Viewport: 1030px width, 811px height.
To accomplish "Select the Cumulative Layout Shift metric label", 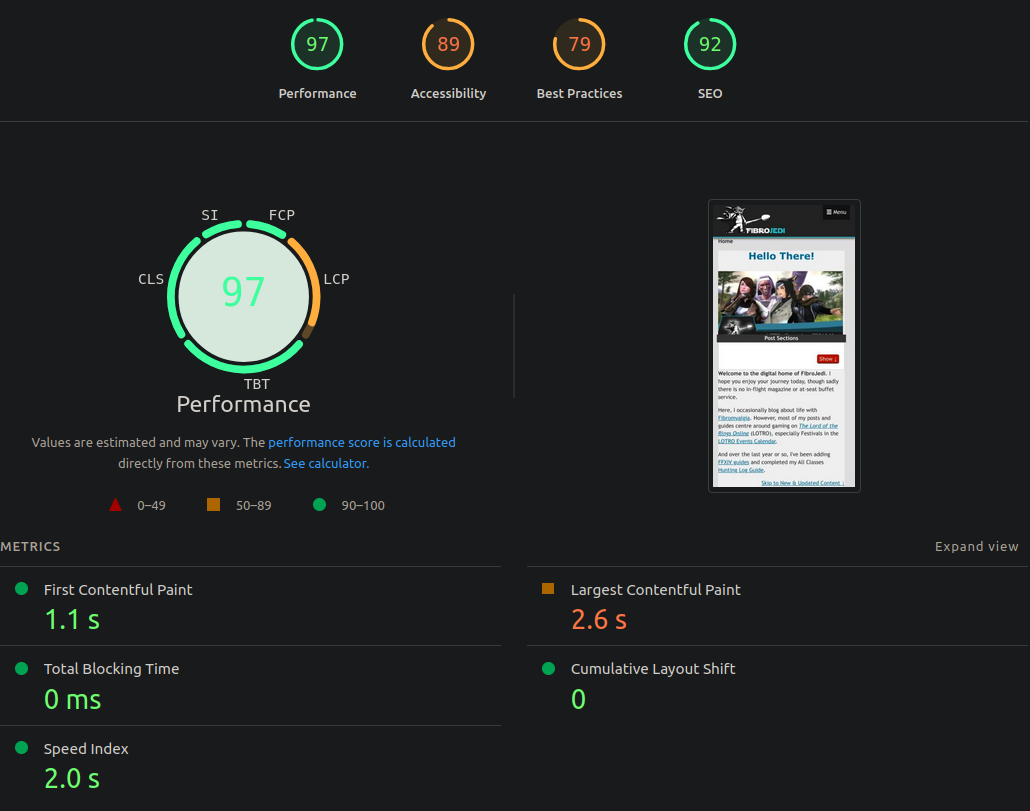I will click(653, 669).
